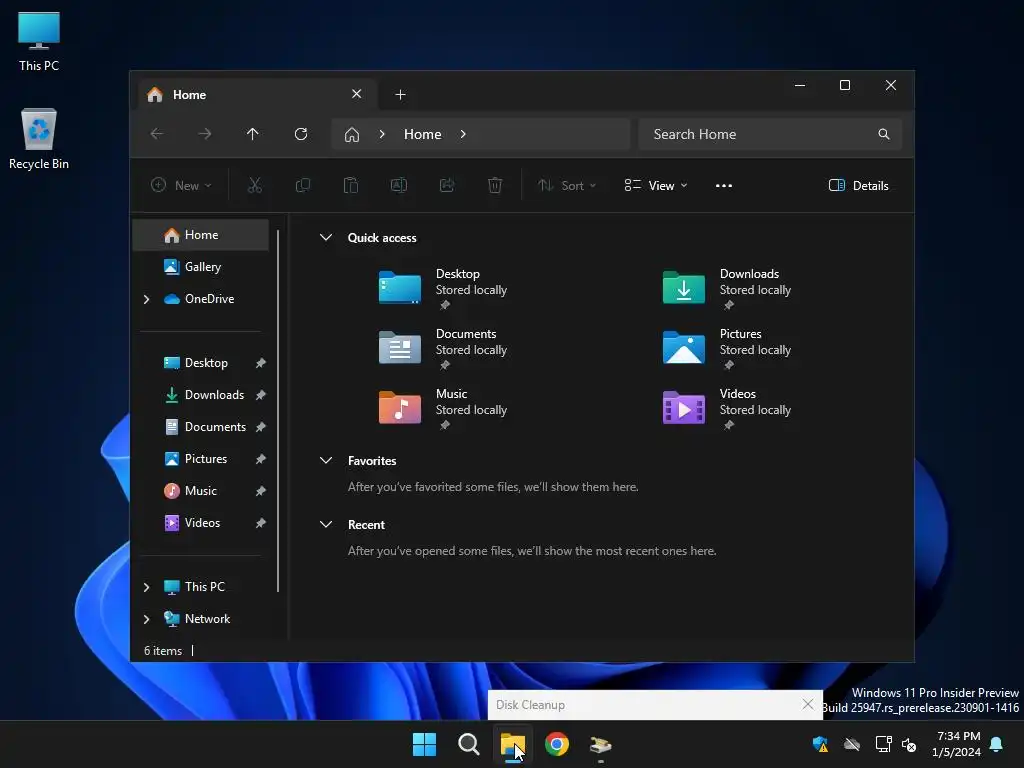Open Documents folder in Quick access
Image resolution: width=1024 pixels, height=768 pixels.
point(444,348)
